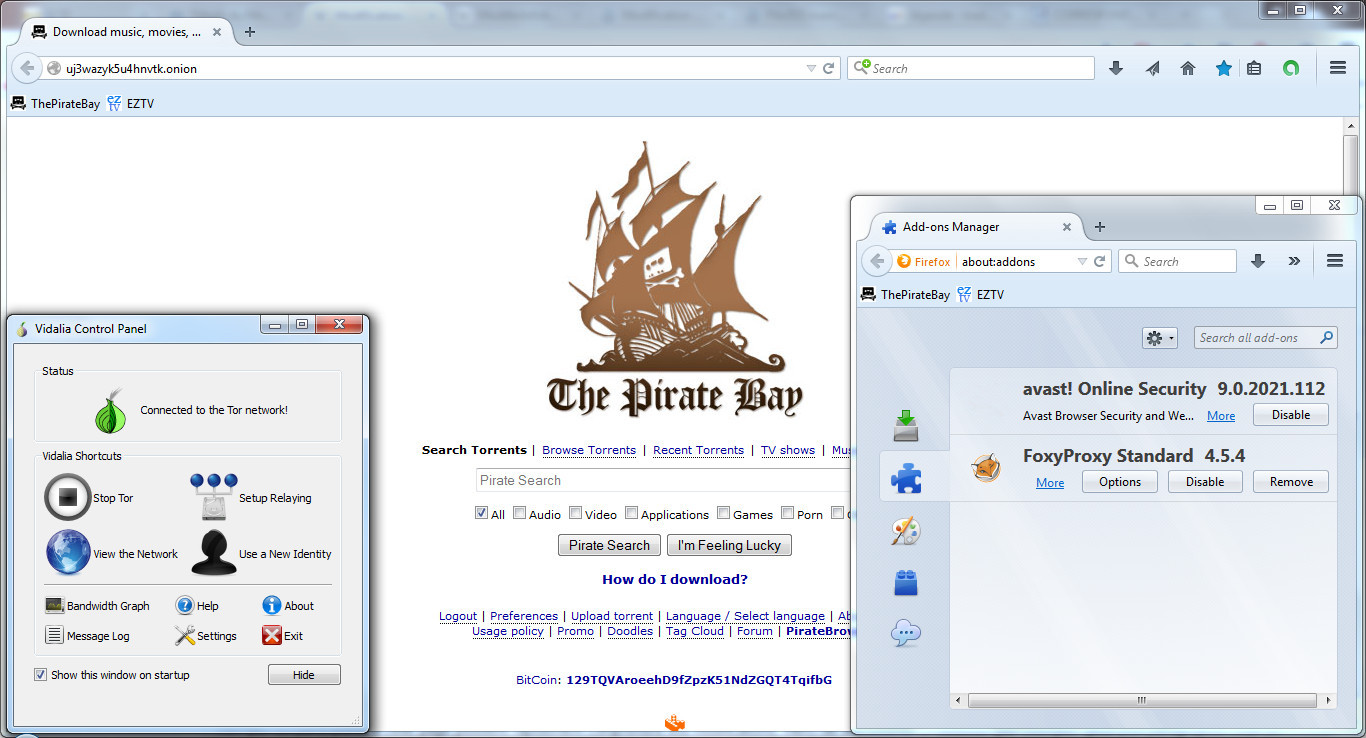Open EZTV bookmark in main browser
1366x738 pixels.
coord(130,103)
